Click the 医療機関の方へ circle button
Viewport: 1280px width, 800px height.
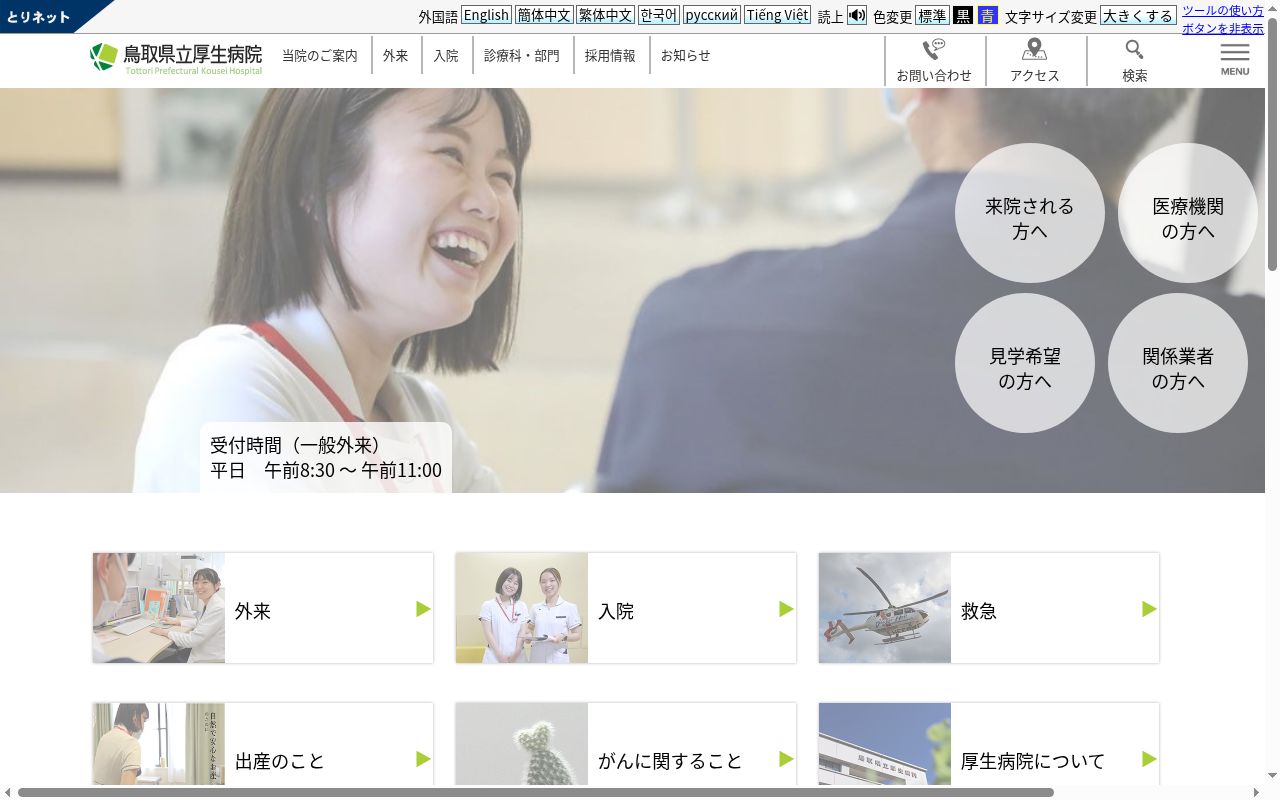tap(1188, 213)
